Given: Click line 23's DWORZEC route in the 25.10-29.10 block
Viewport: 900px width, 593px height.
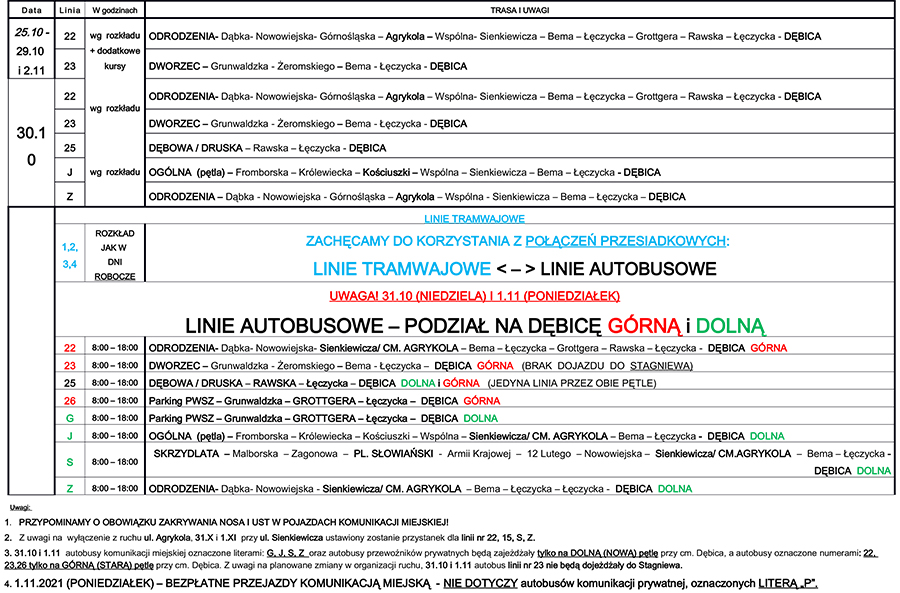Looking at the screenshot, I should tap(308, 66).
